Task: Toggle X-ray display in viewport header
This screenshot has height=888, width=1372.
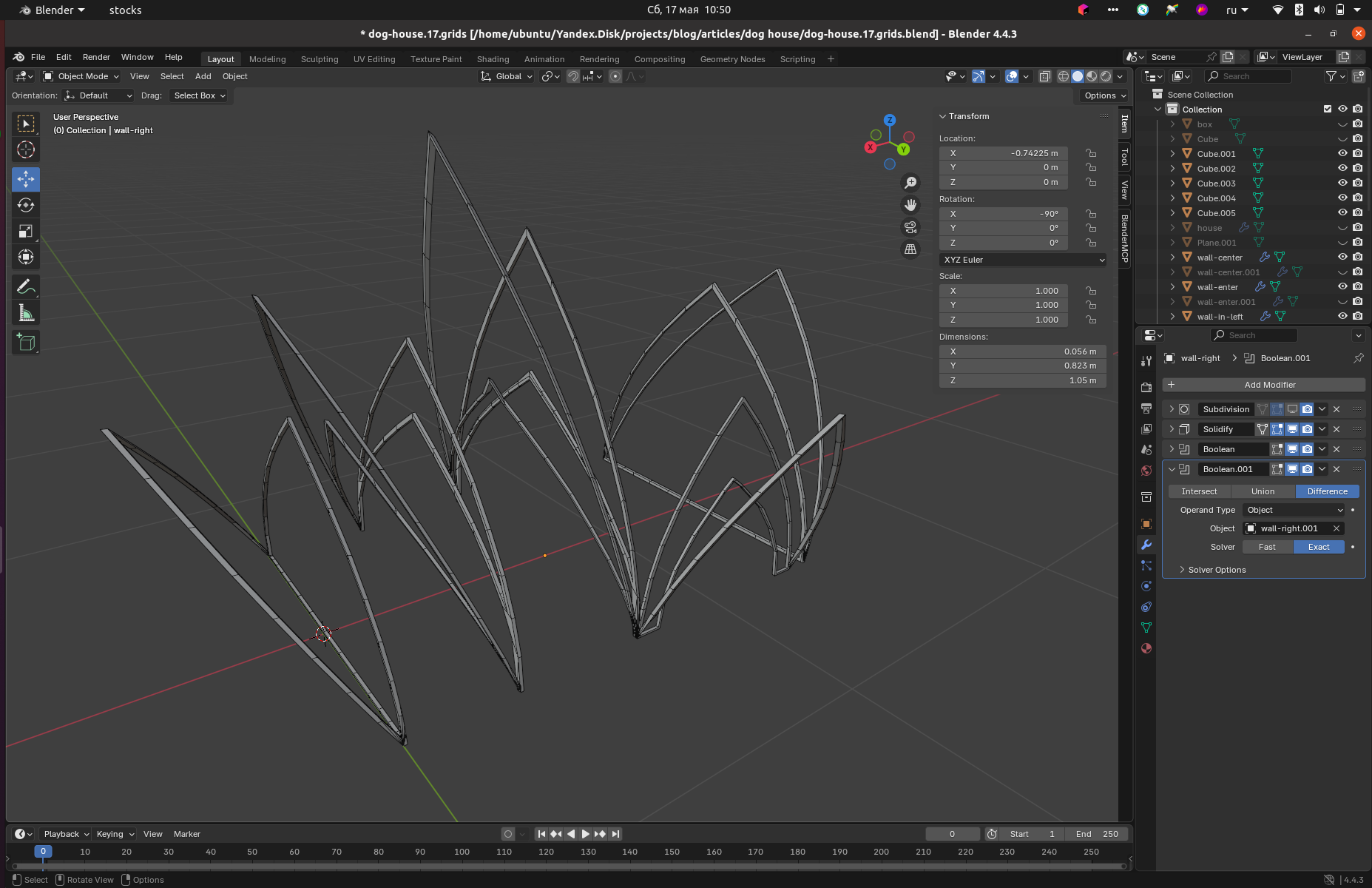Action: click(x=1044, y=76)
